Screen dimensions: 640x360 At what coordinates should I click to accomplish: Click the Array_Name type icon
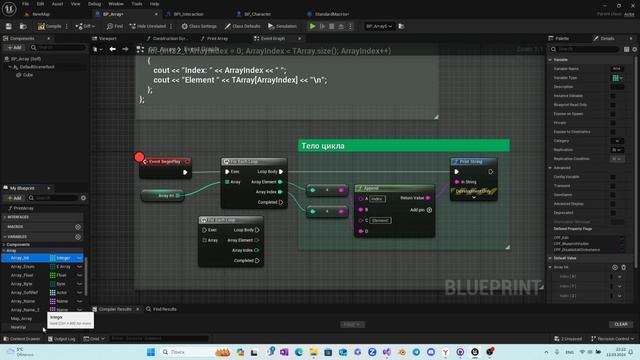pyautogui.click(x=53, y=301)
